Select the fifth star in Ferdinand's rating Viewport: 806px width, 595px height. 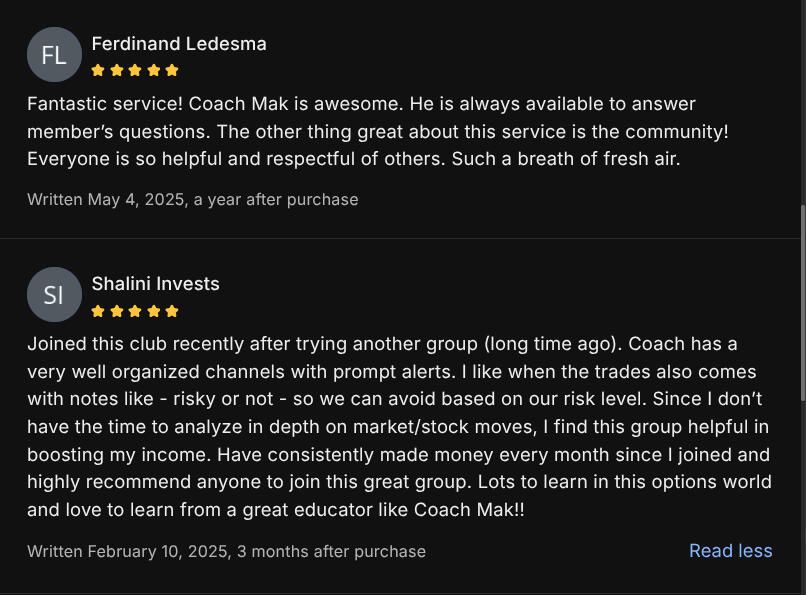[172, 70]
